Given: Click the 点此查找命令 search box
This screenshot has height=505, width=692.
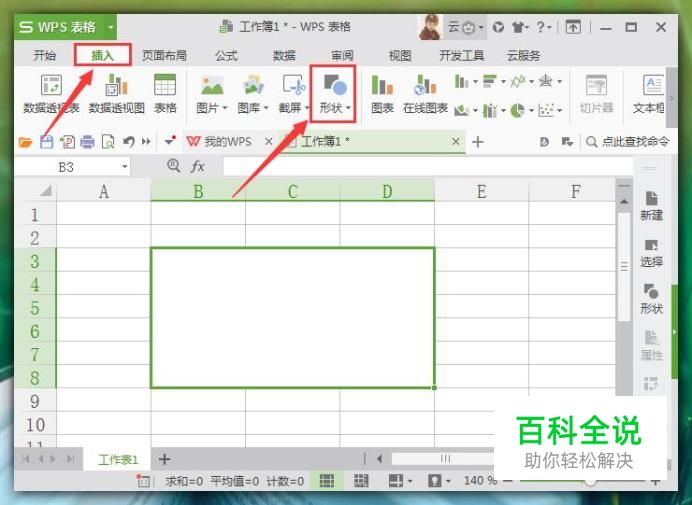Looking at the screenshot, I should pos(628,142).
